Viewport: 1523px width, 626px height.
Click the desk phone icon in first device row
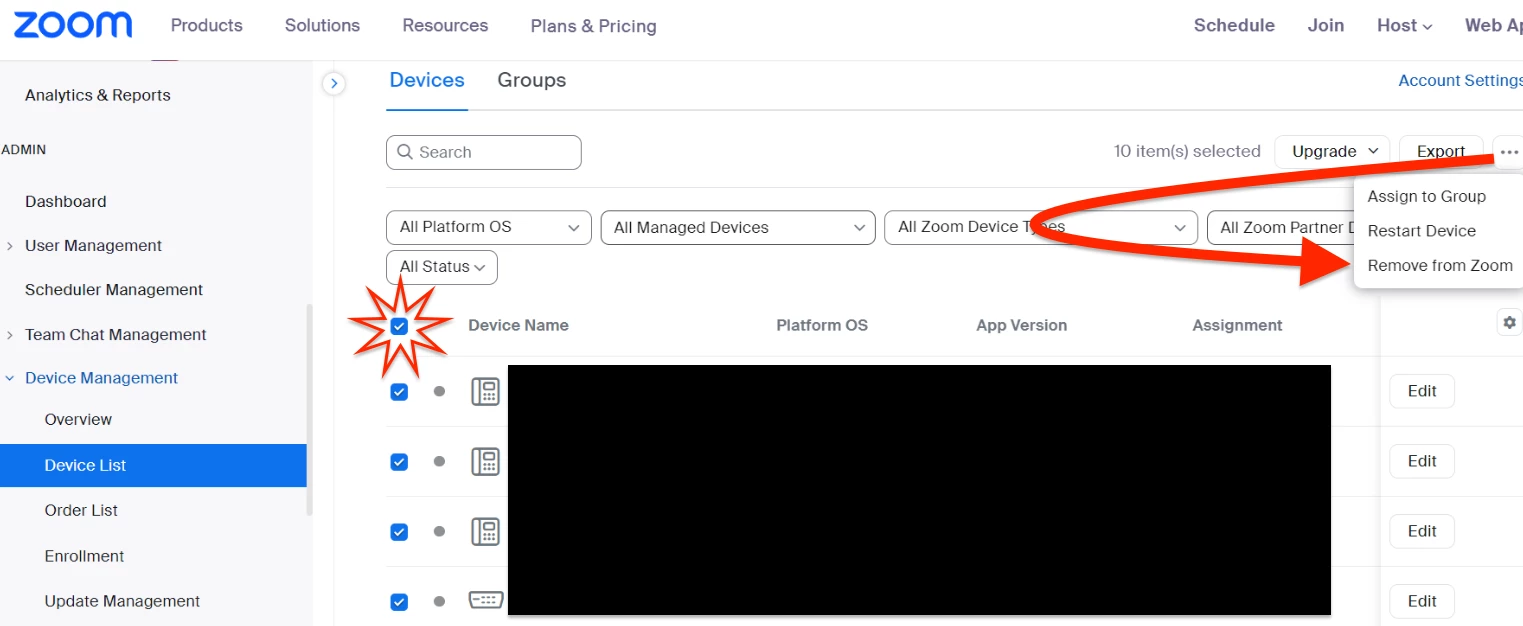click(485, 392)
